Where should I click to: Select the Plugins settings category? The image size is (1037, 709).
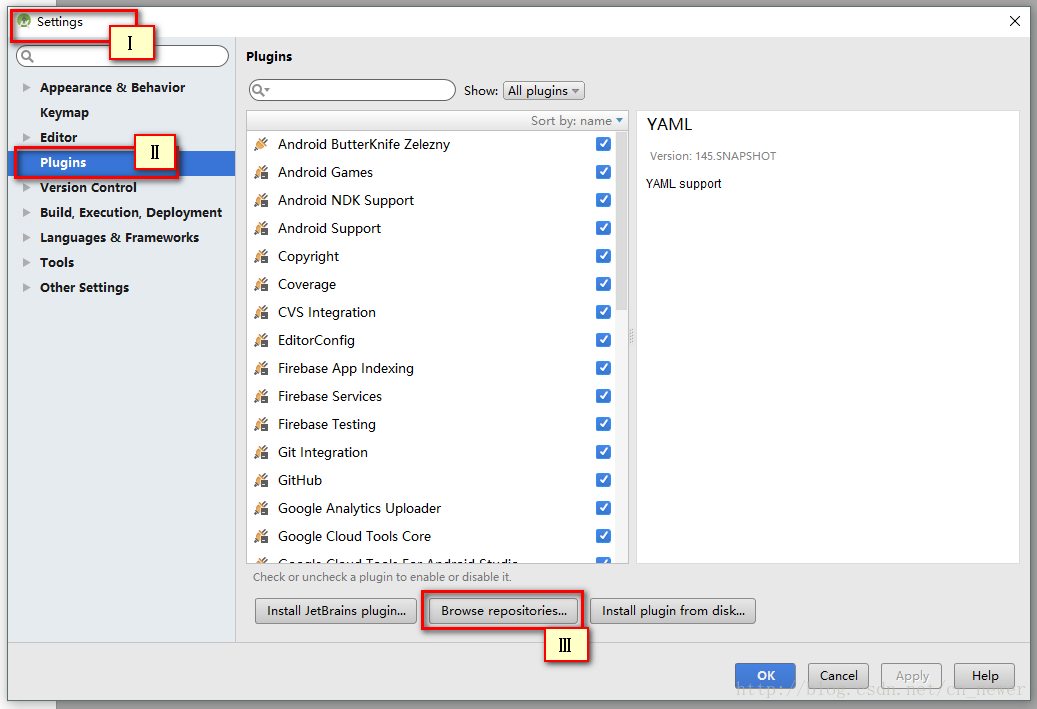122,163
